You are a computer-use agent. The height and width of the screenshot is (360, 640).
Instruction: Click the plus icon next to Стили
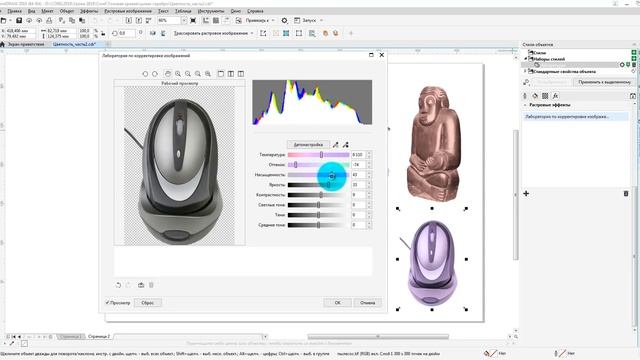pyautogui.click(x=634, y=53)
